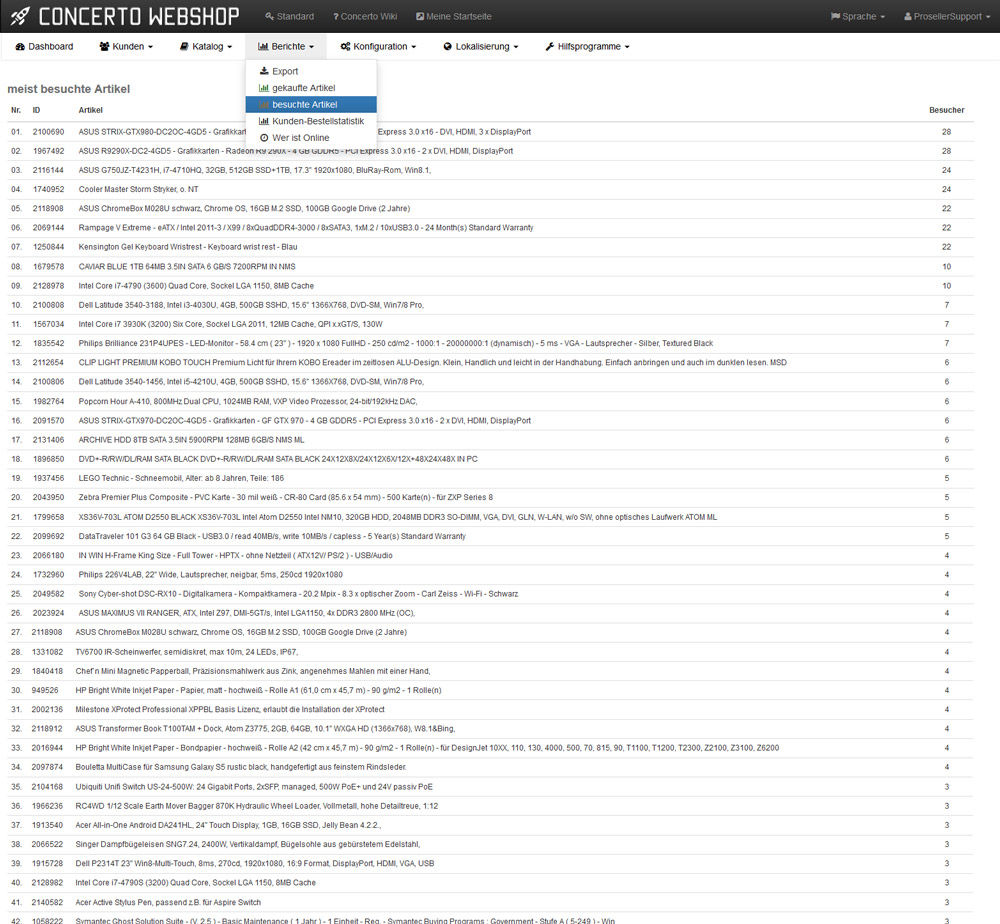Click the rocket logo icon
This screenshot has height=924, width=1000.
20,16
